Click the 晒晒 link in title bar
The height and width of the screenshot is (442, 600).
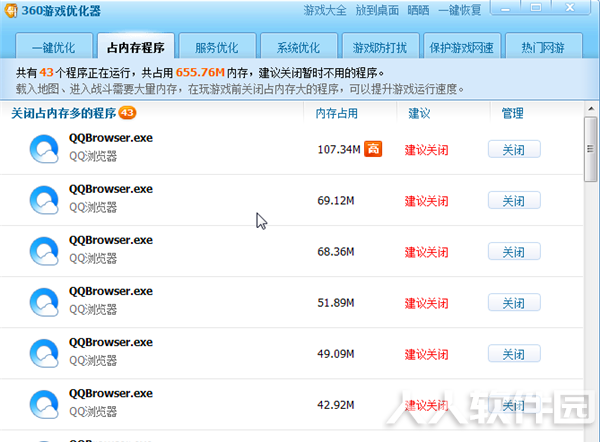(418, 10)
